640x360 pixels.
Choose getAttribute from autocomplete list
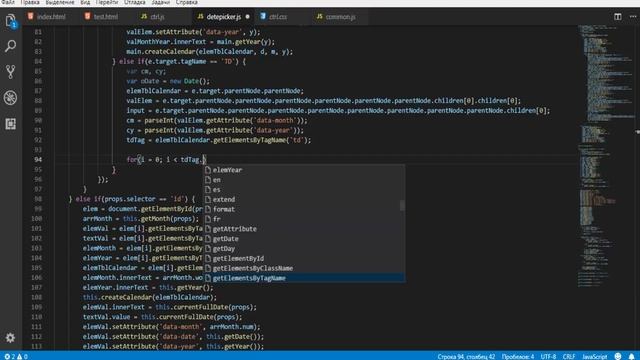coord(304,229)
